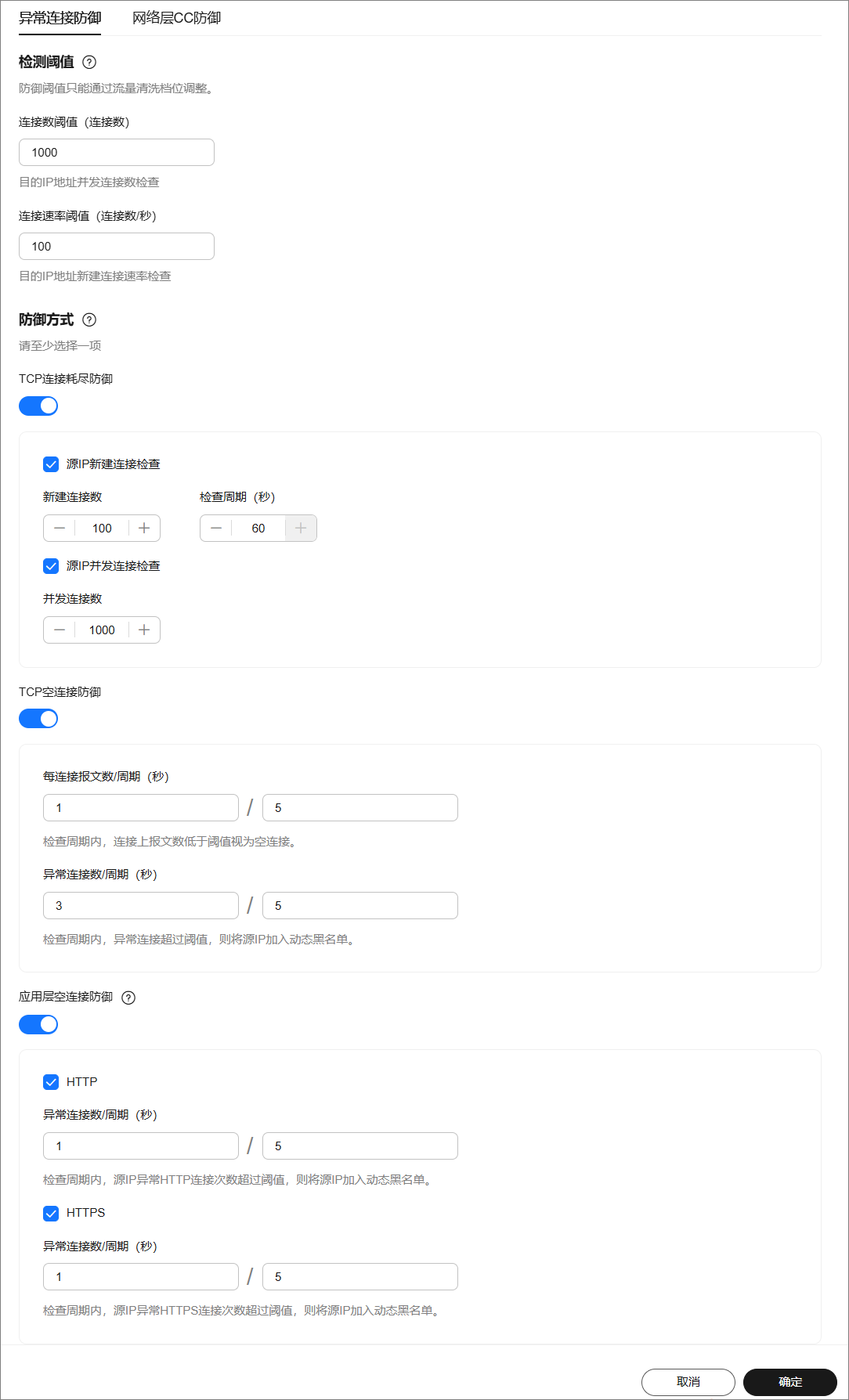Screen dimensions: 849x1400
Task: Uncheck 源IP并发连接检查 checkbox
Action: point(51,566)
